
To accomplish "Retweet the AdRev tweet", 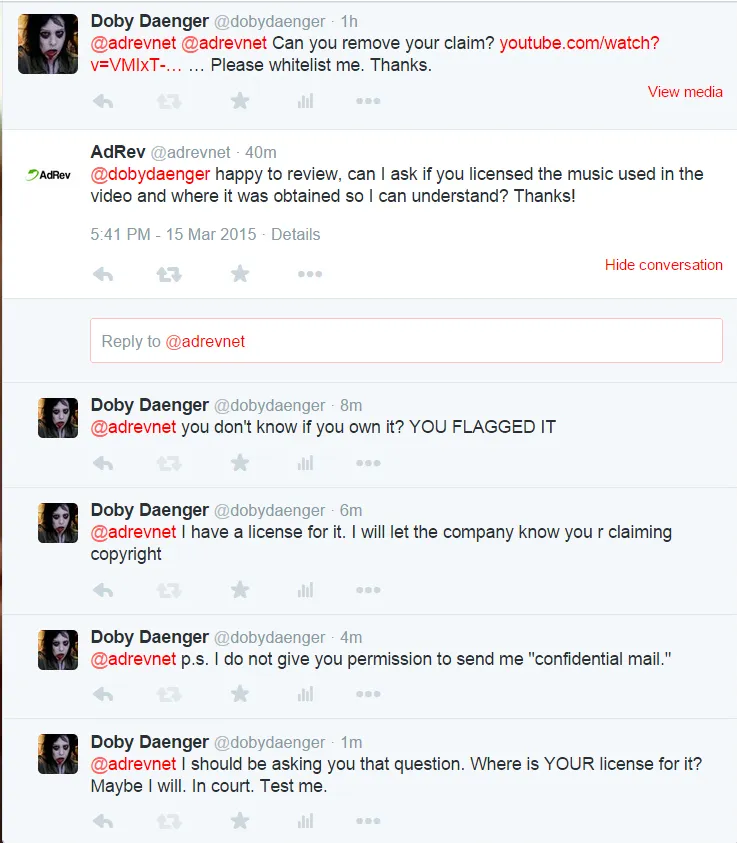I will pyautogui.click(x=169, y=274).
